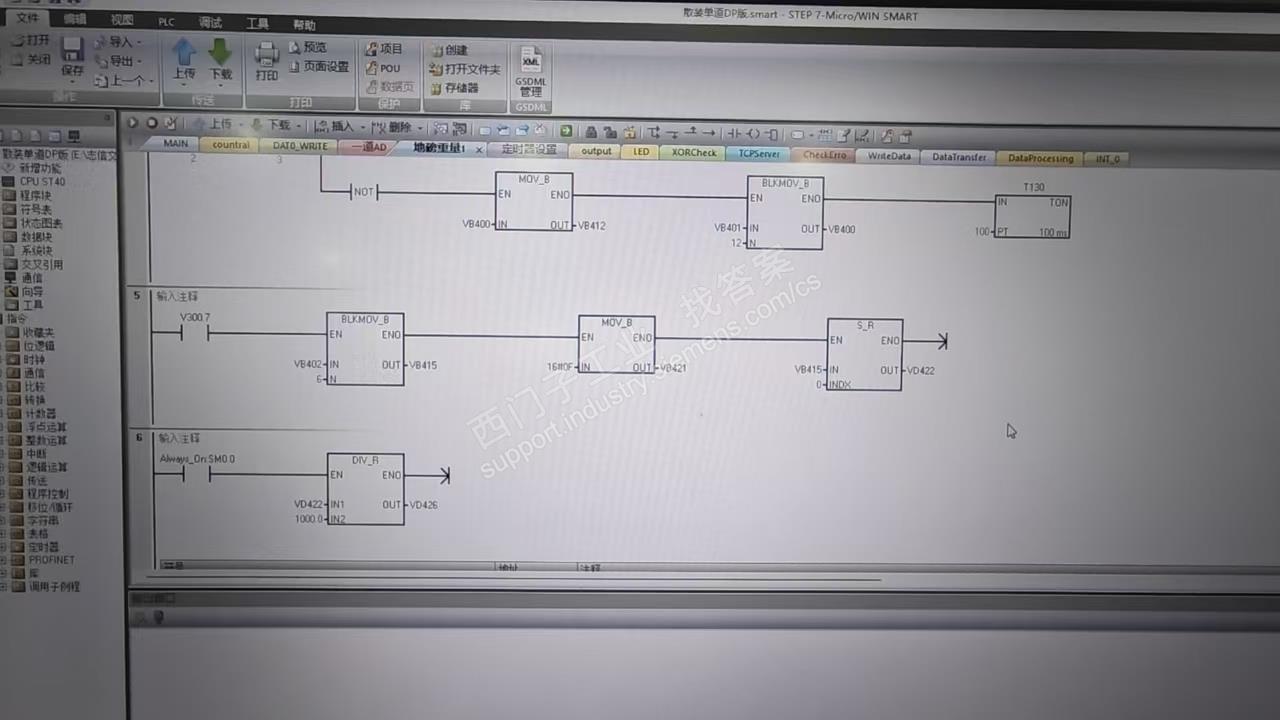Click the Memory (存储器) library icon
The width and height of the screenshot is (1280, 720).
436,88
